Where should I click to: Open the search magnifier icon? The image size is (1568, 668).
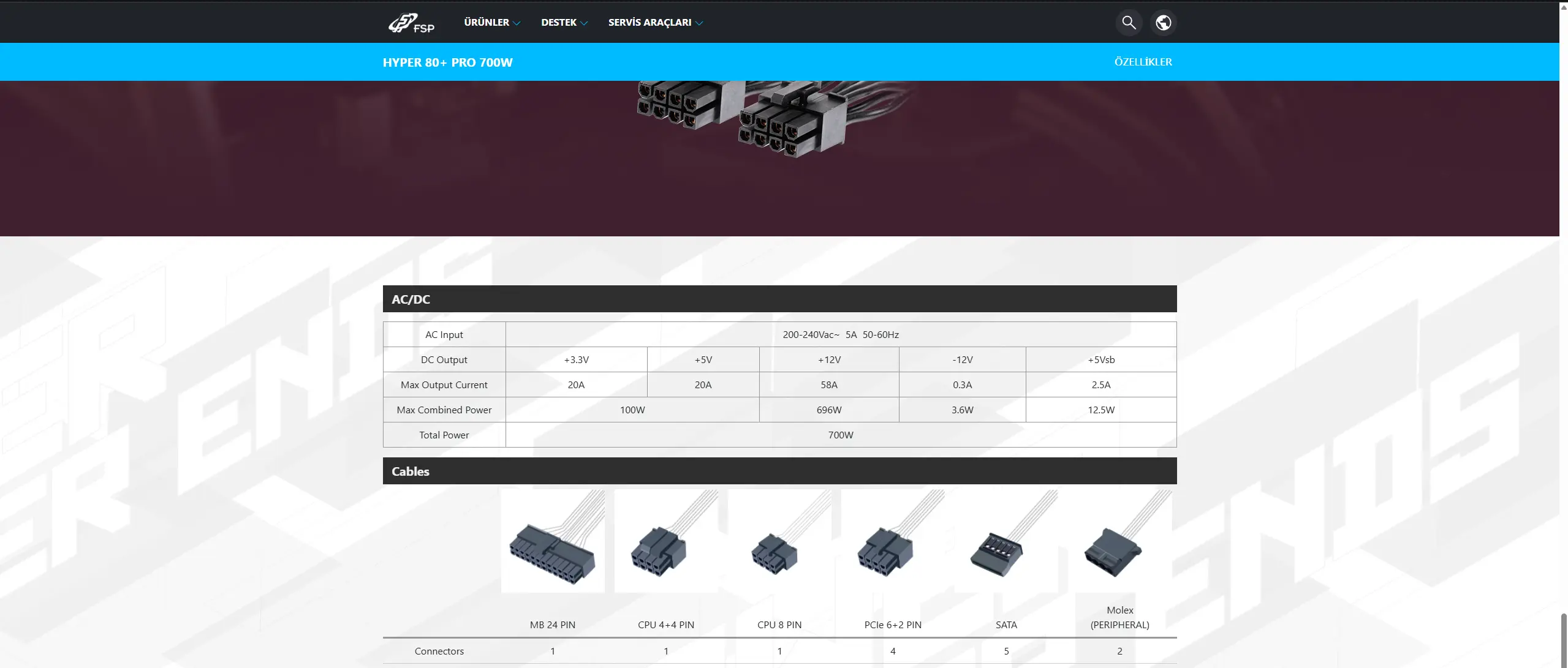pyautogui.click(x=1129, y=23)
